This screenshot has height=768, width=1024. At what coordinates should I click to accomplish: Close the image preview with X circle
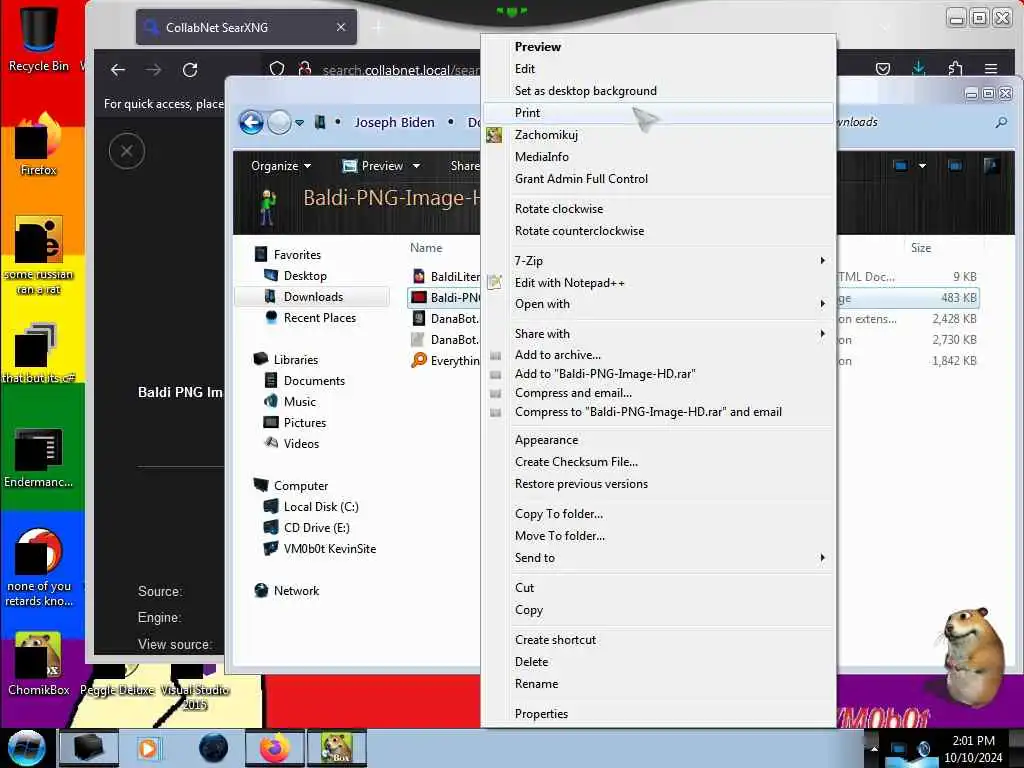point(127,151)
